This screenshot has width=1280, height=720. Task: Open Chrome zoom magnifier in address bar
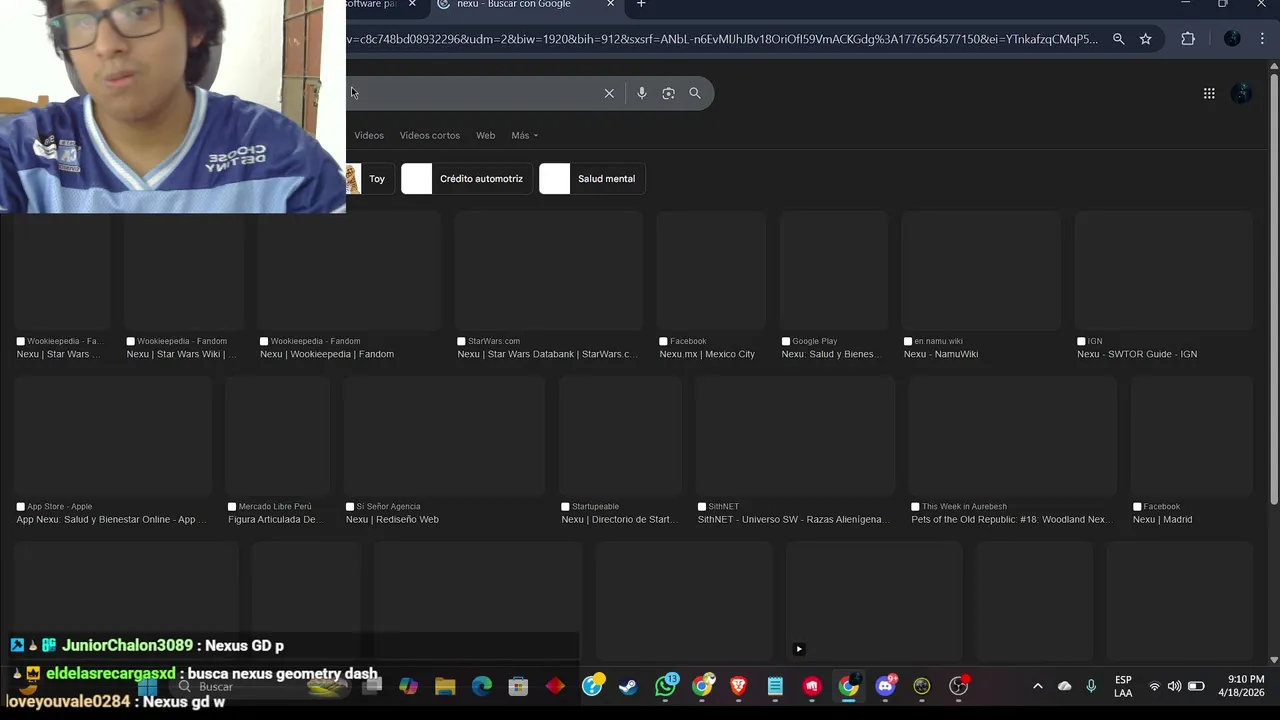click(x=1119, y=39)
